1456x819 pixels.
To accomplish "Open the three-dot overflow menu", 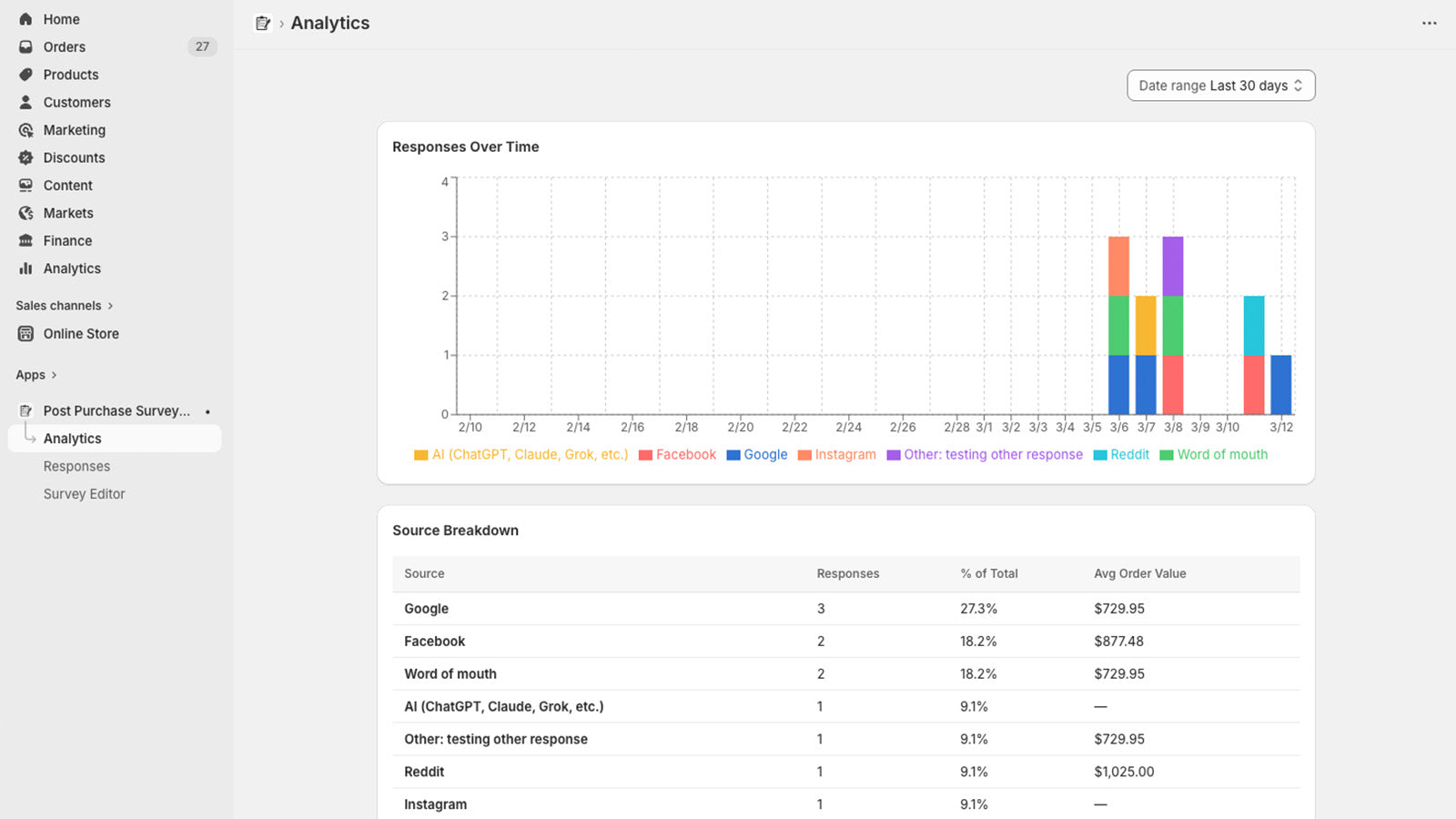I will (1429, 23).
